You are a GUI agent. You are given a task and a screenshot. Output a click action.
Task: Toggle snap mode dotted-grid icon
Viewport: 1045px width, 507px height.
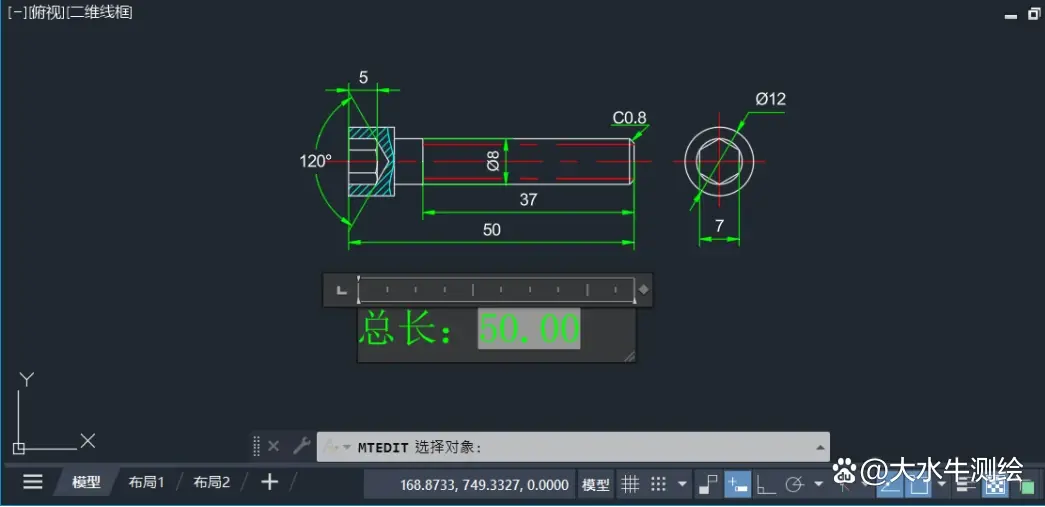pos(658,484)
